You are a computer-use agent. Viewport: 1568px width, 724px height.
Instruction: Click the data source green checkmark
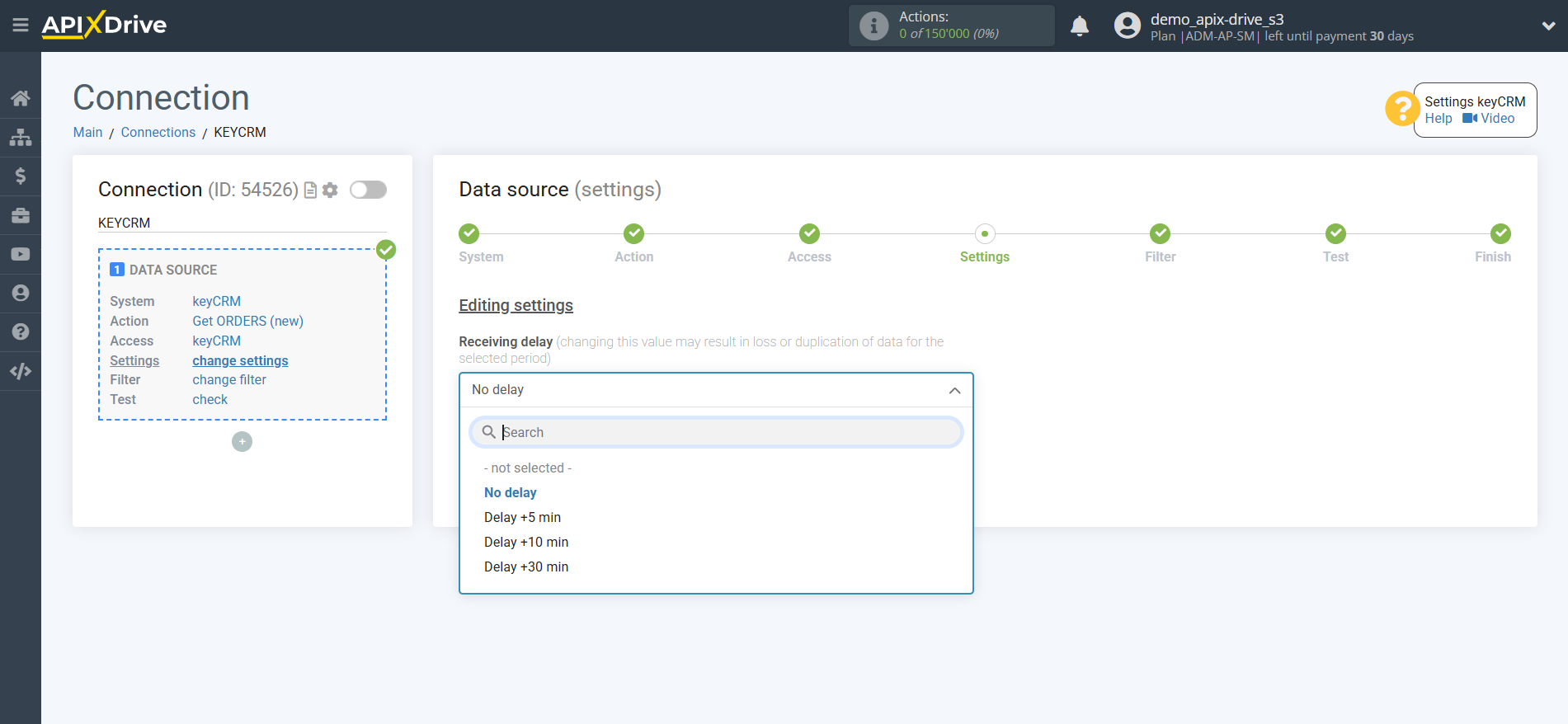click(x=386, y=250)
